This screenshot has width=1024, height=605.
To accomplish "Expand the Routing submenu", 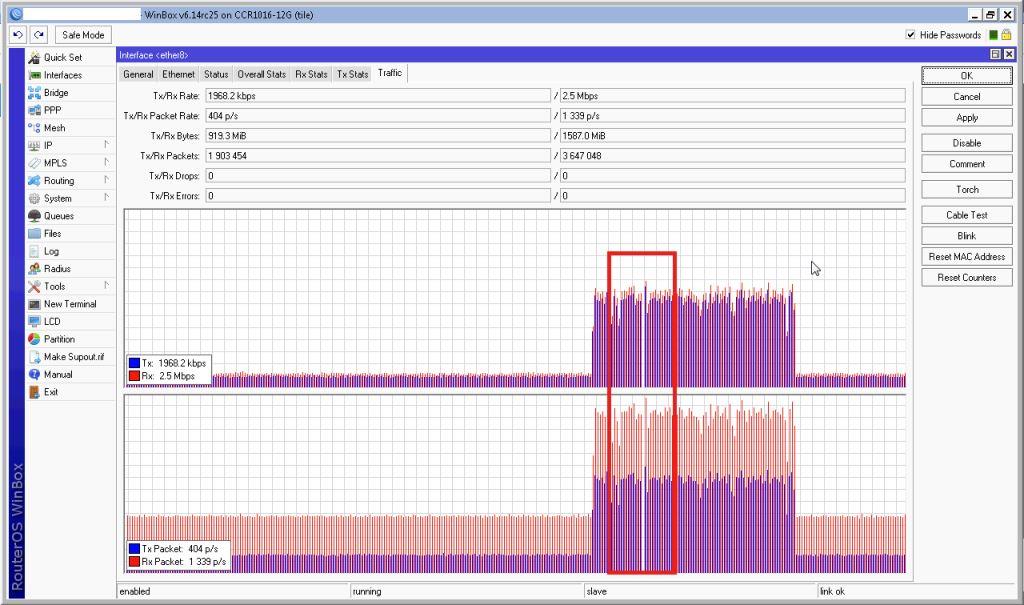I will [x=106, y=181].
